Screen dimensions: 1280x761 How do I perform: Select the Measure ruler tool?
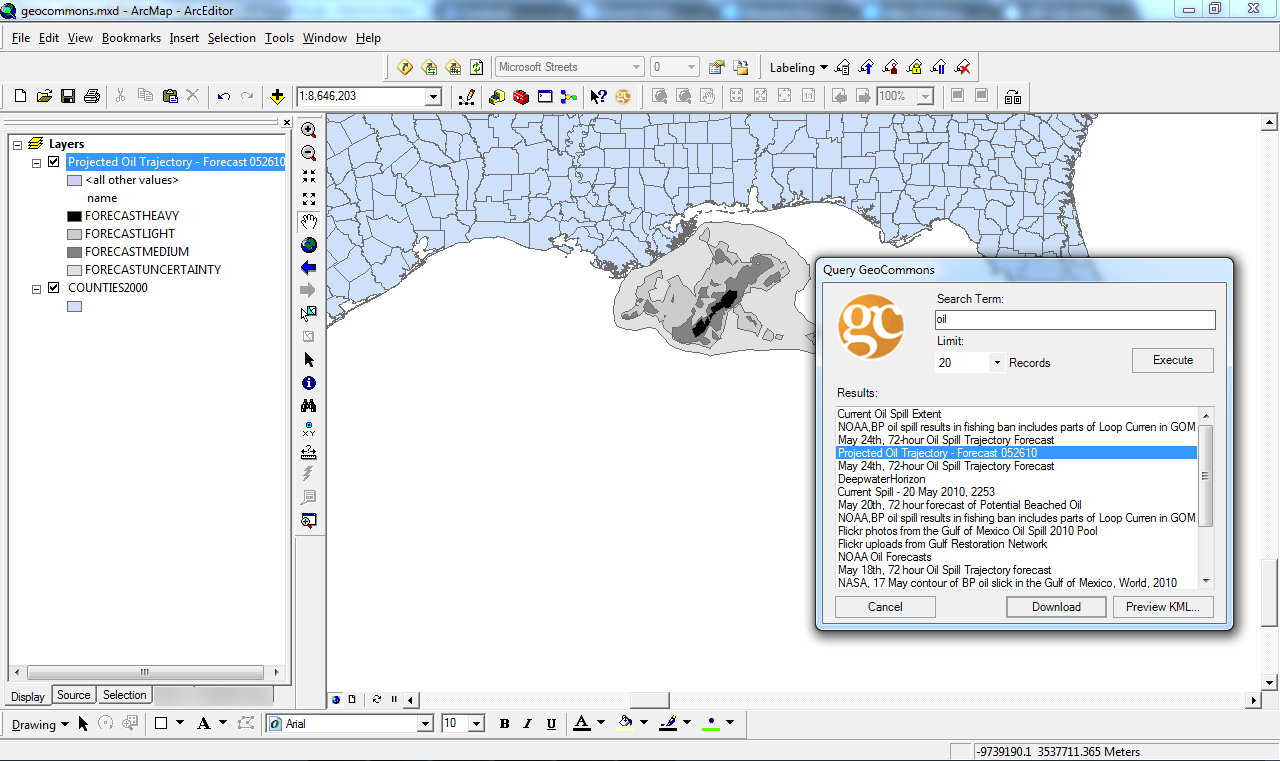point(309,452)
